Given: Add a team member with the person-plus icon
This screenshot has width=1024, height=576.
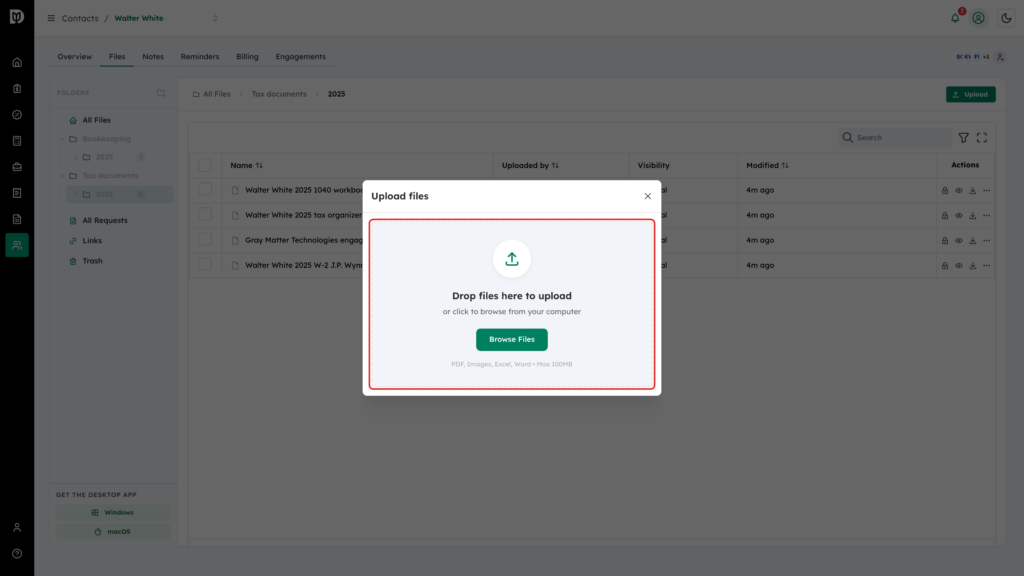Looking at the screenshot, I should click(x=1000, y=57).
